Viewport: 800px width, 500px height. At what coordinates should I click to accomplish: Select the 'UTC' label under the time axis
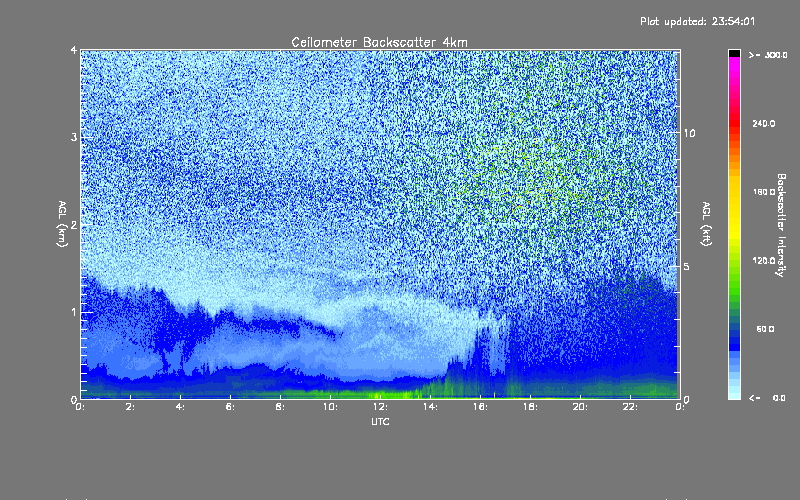[x=380, y=421]
